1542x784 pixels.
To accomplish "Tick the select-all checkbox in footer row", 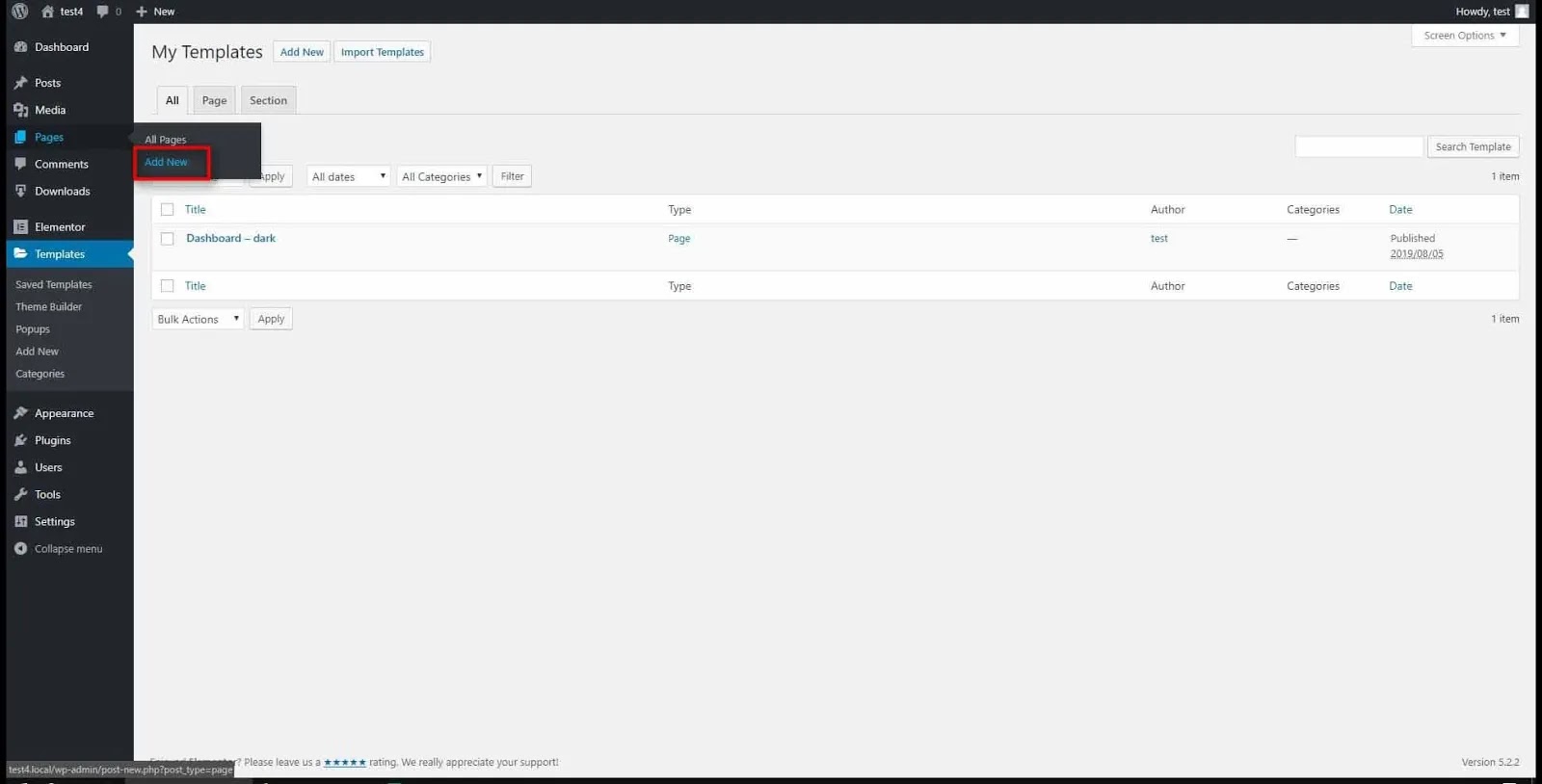I will (168, 286).
